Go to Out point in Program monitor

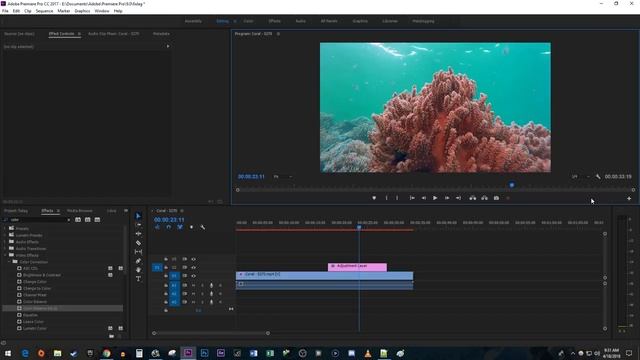pos(458,198)
